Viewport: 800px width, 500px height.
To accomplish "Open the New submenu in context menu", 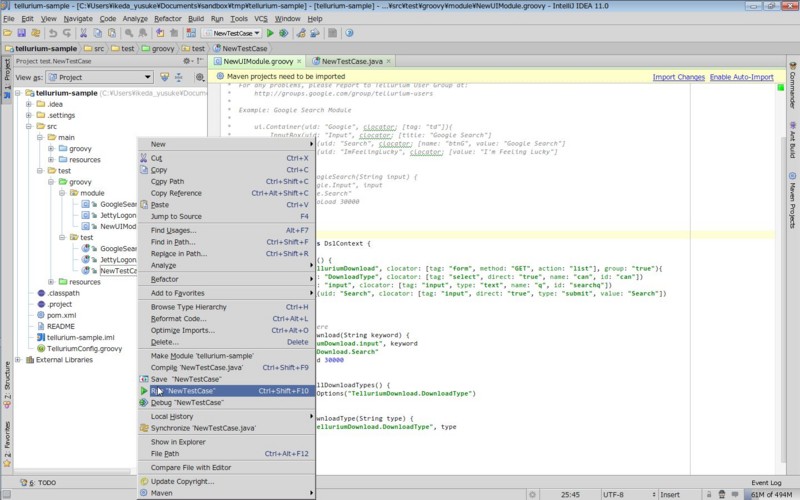I will click(227, 144).
